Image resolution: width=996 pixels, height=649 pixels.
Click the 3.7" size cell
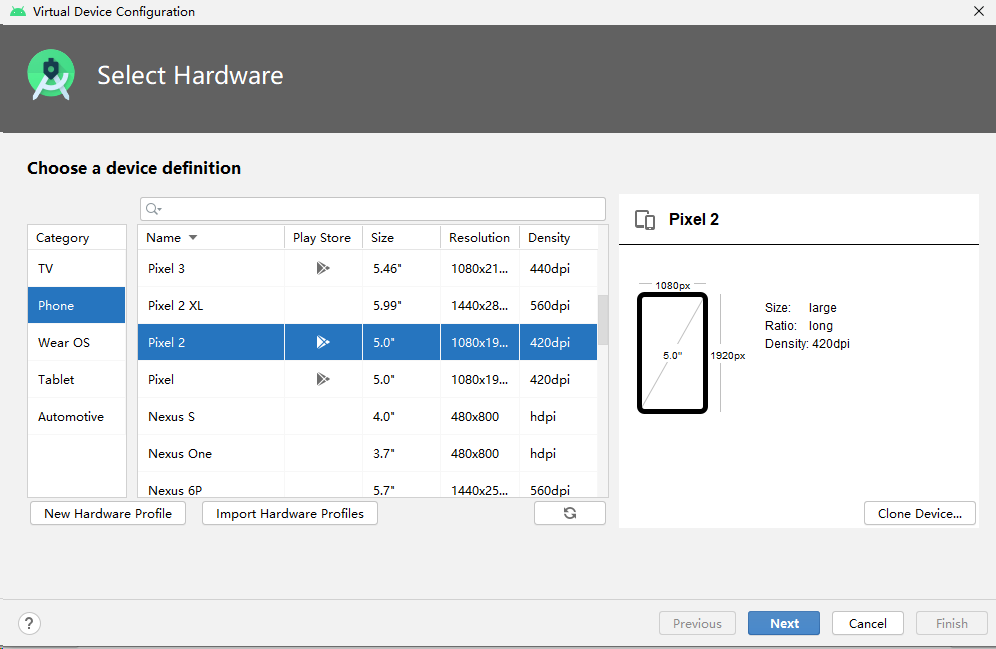pos(401,453)
